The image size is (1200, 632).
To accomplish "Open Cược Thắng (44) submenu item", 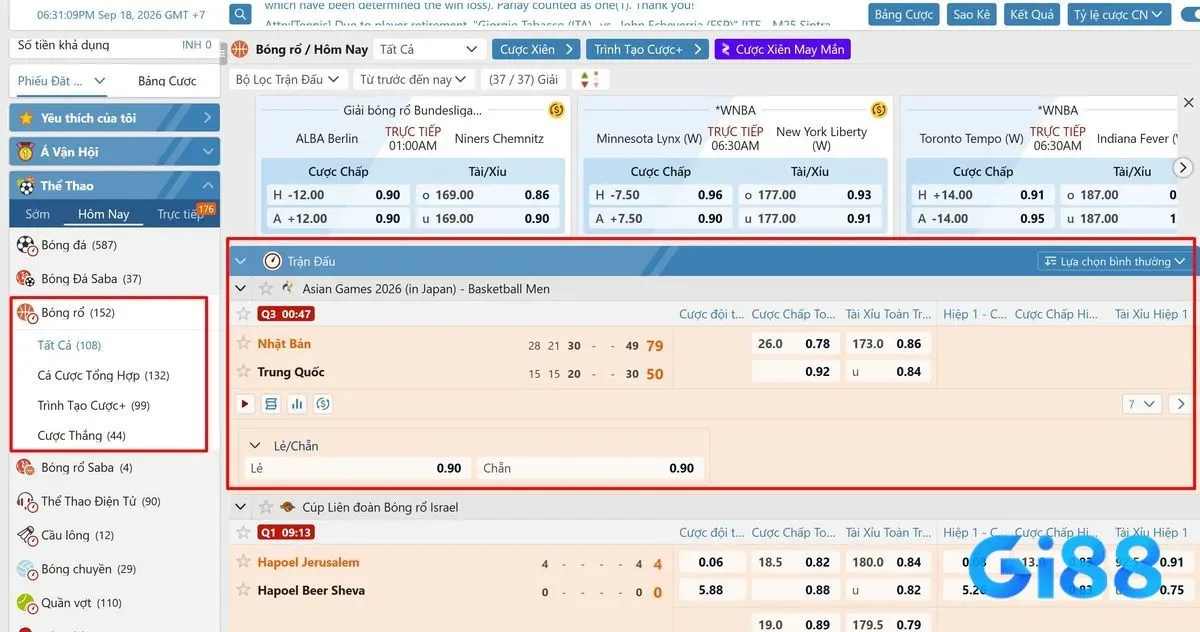I will coord(81,436).
